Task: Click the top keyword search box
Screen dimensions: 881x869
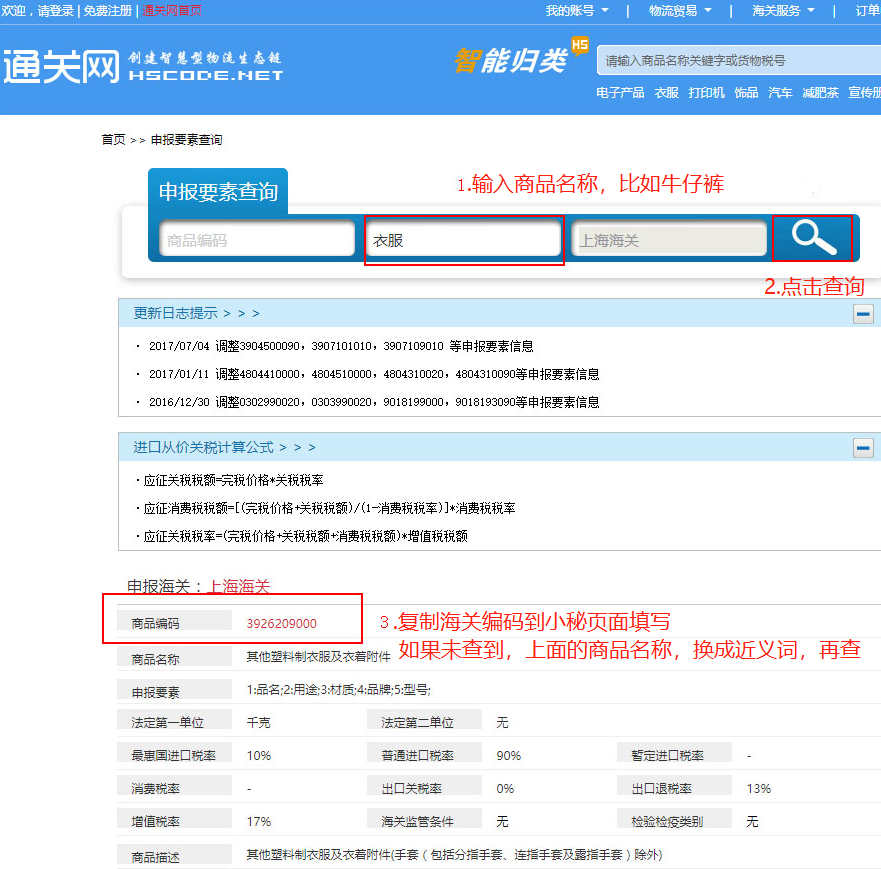Action: click(739, 60)
